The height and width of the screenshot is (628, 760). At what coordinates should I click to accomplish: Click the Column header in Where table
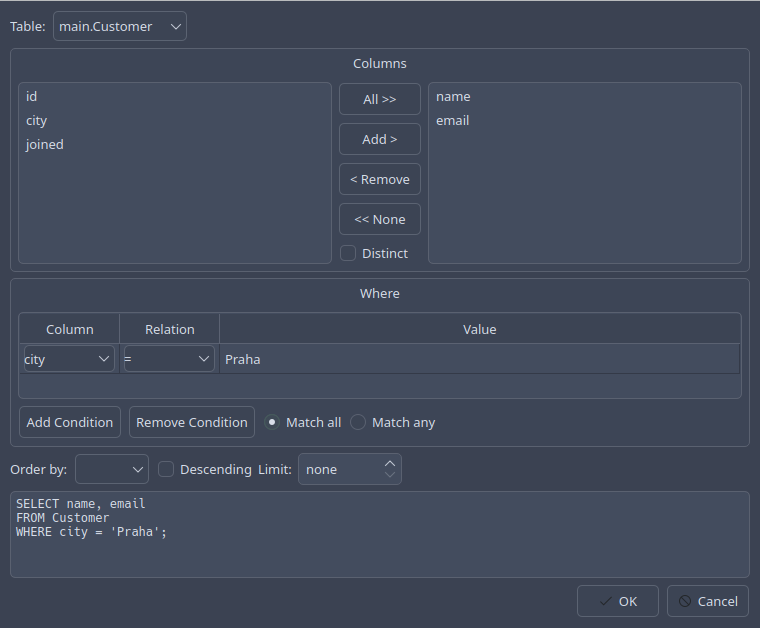click(70, 330)
